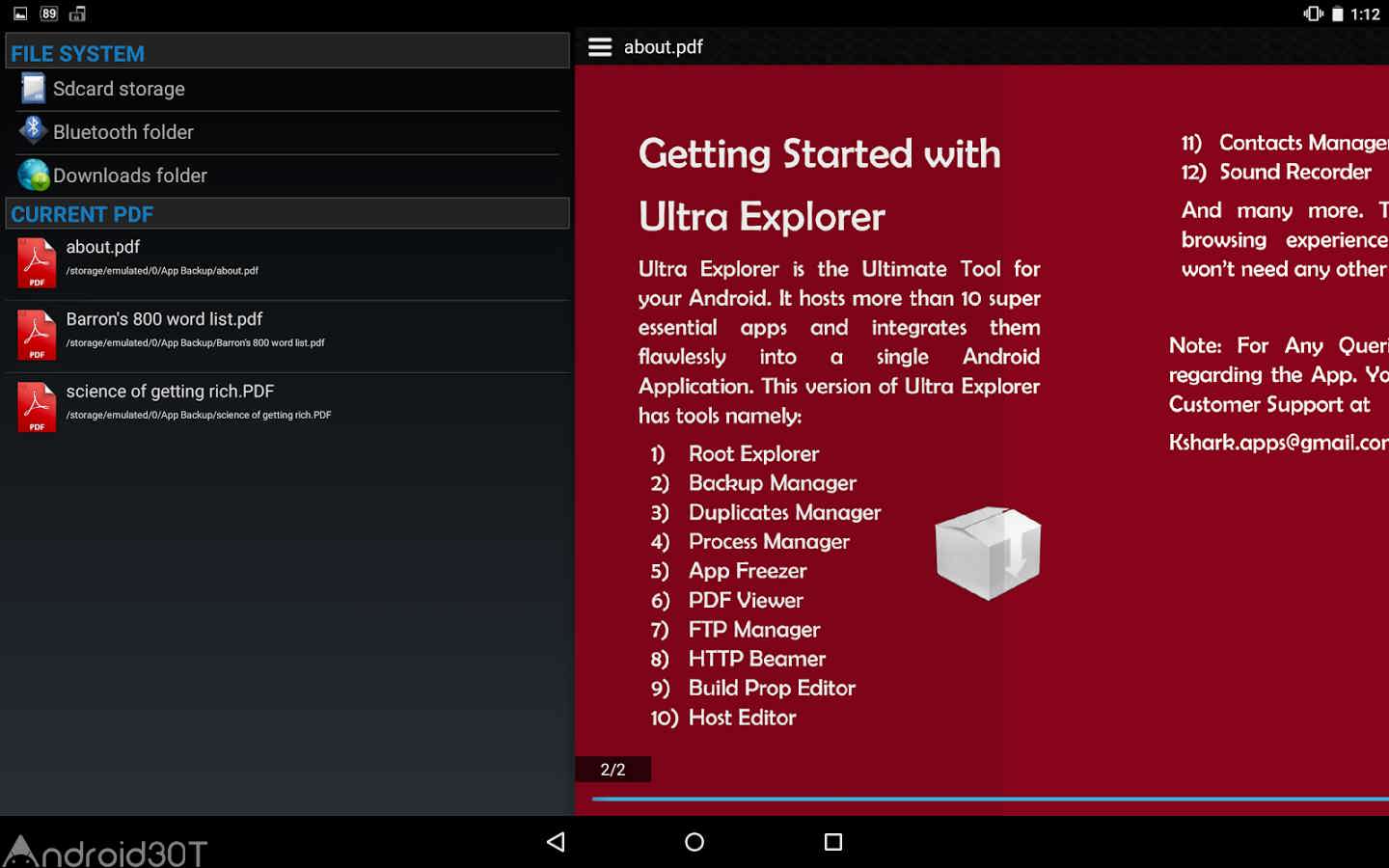Tap the package box image in the PDF

pyautogui.click(x=988, y=553)
